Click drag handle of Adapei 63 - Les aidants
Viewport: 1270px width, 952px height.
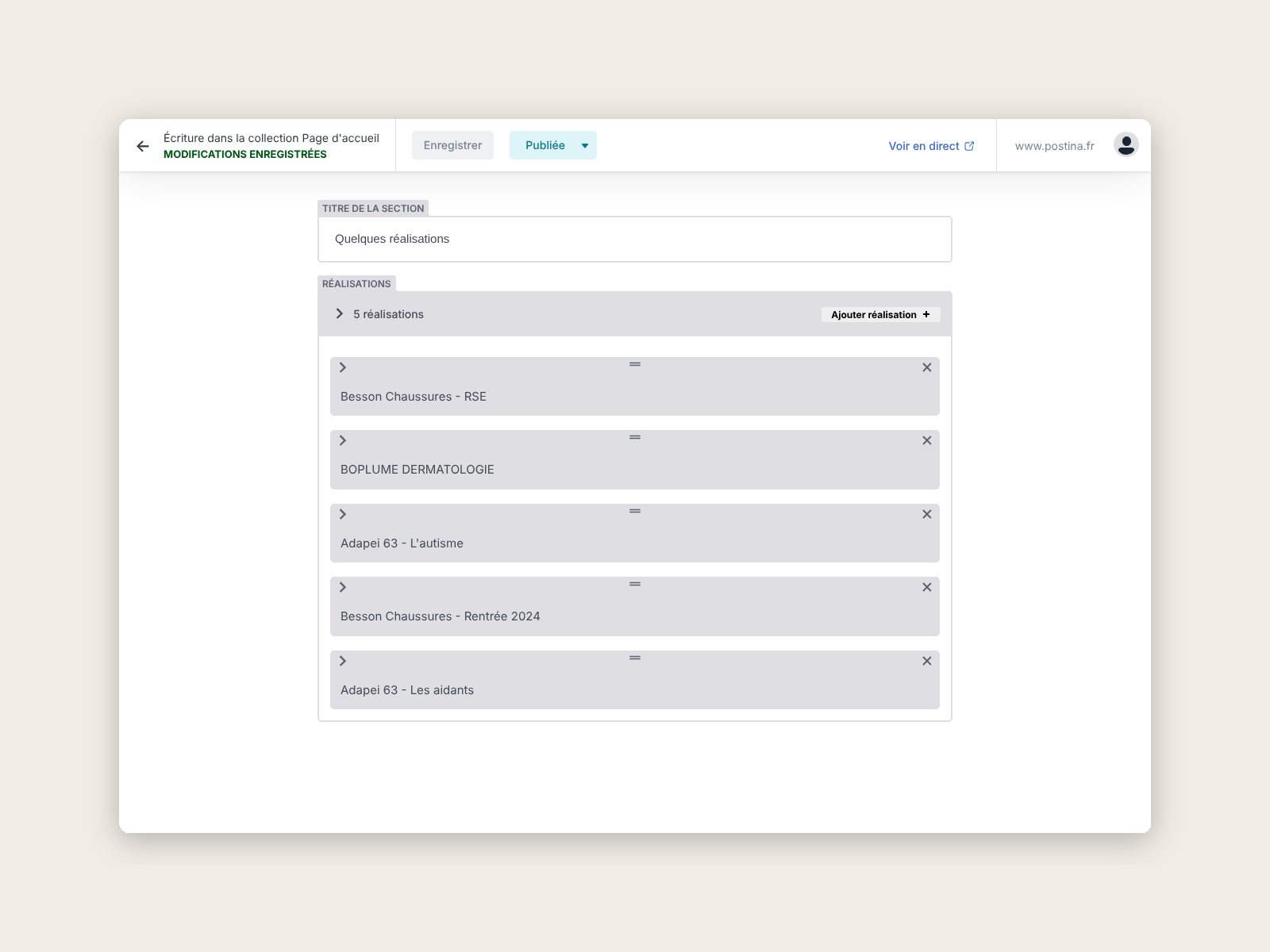click(x=635, y=658)
